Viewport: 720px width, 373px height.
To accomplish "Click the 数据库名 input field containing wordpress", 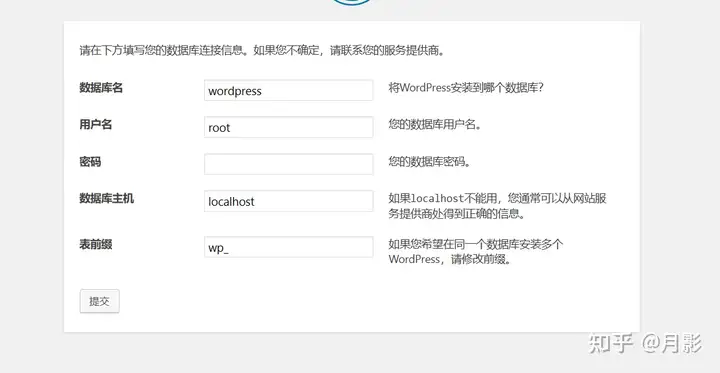I will tap(288, 90).
